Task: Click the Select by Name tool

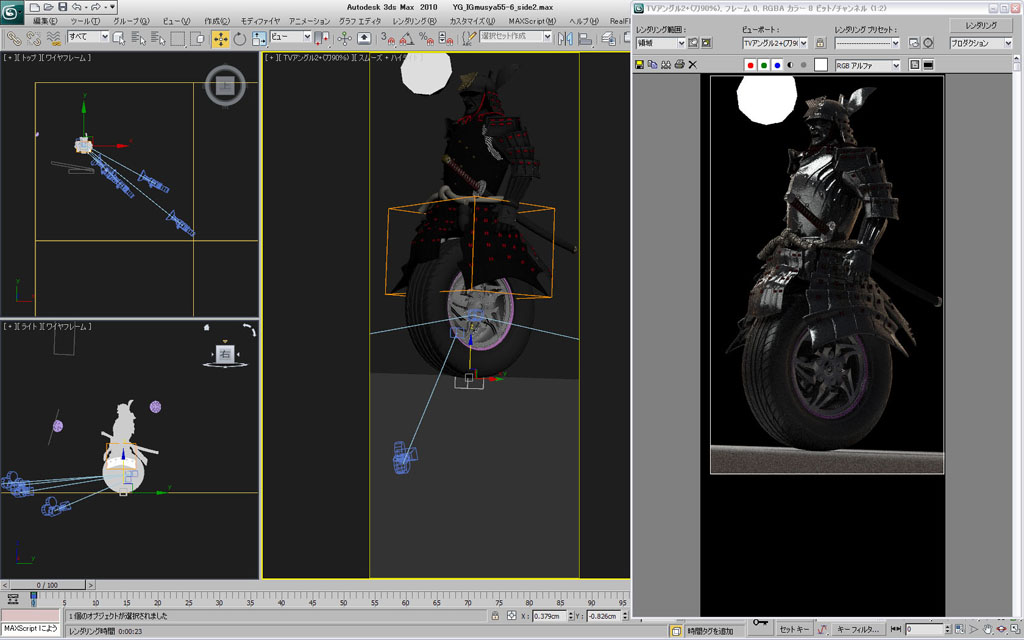Action: click(137, 38)
